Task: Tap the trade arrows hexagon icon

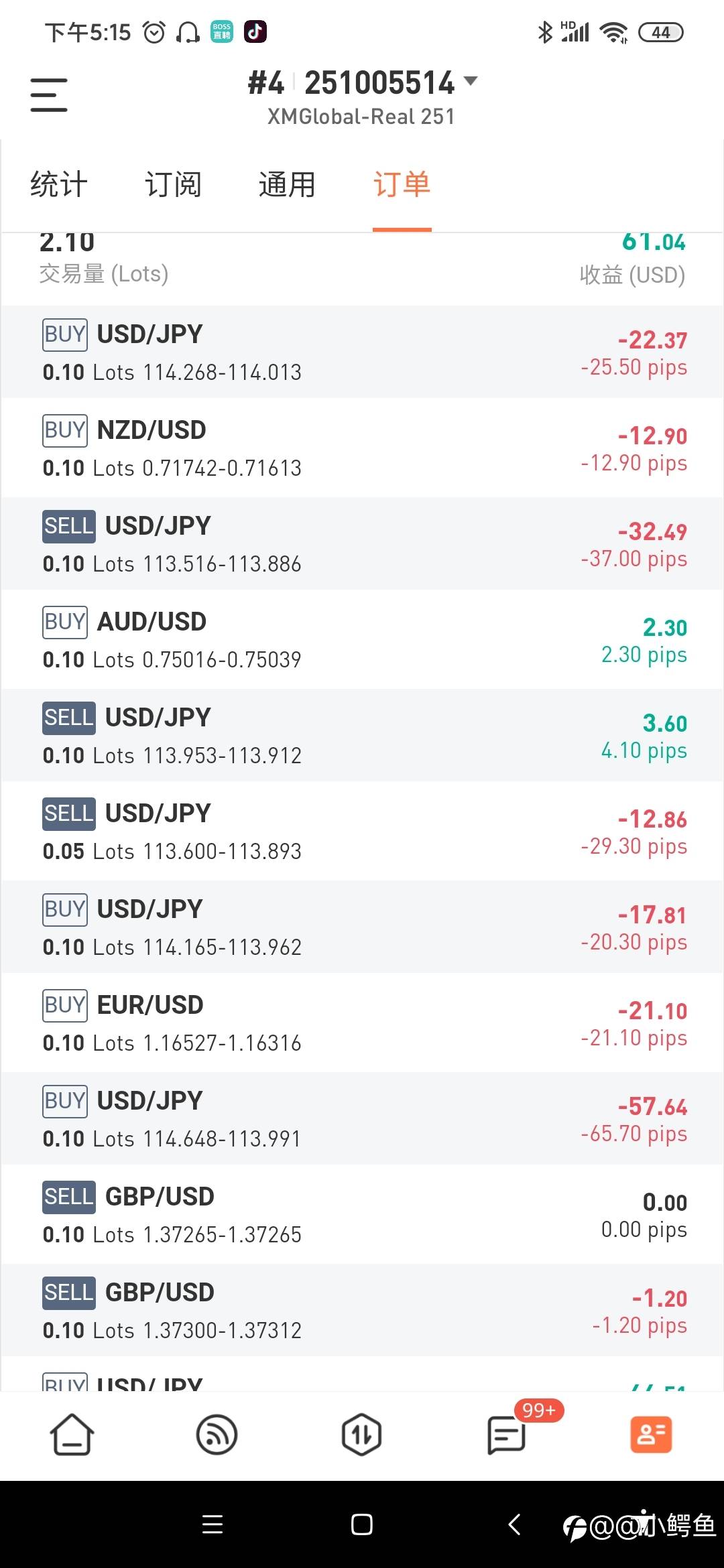Action: (361, 1434)
